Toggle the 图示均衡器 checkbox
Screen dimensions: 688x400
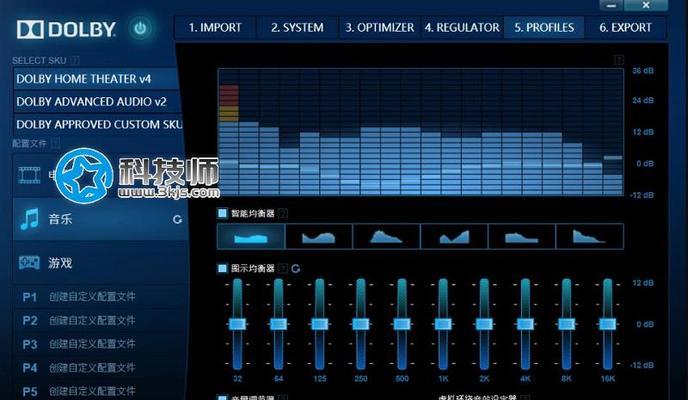pos(222,268)
